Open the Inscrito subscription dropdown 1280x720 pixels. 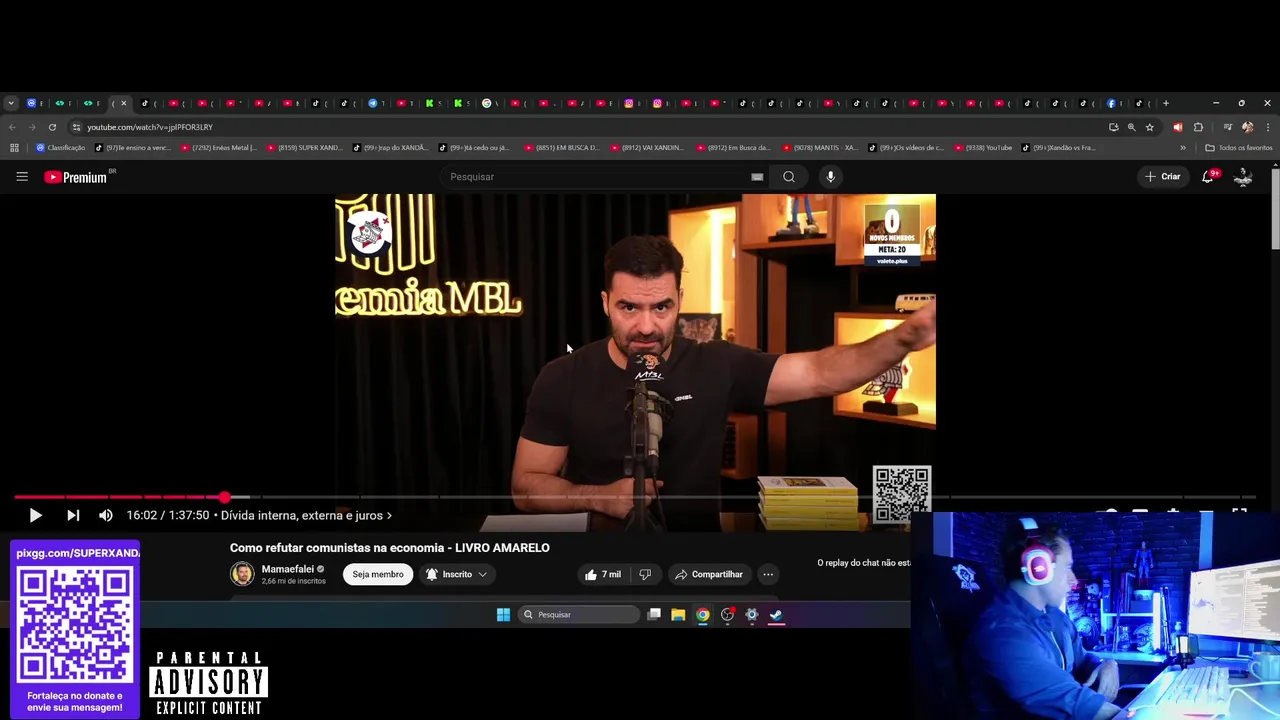[457, 574]
